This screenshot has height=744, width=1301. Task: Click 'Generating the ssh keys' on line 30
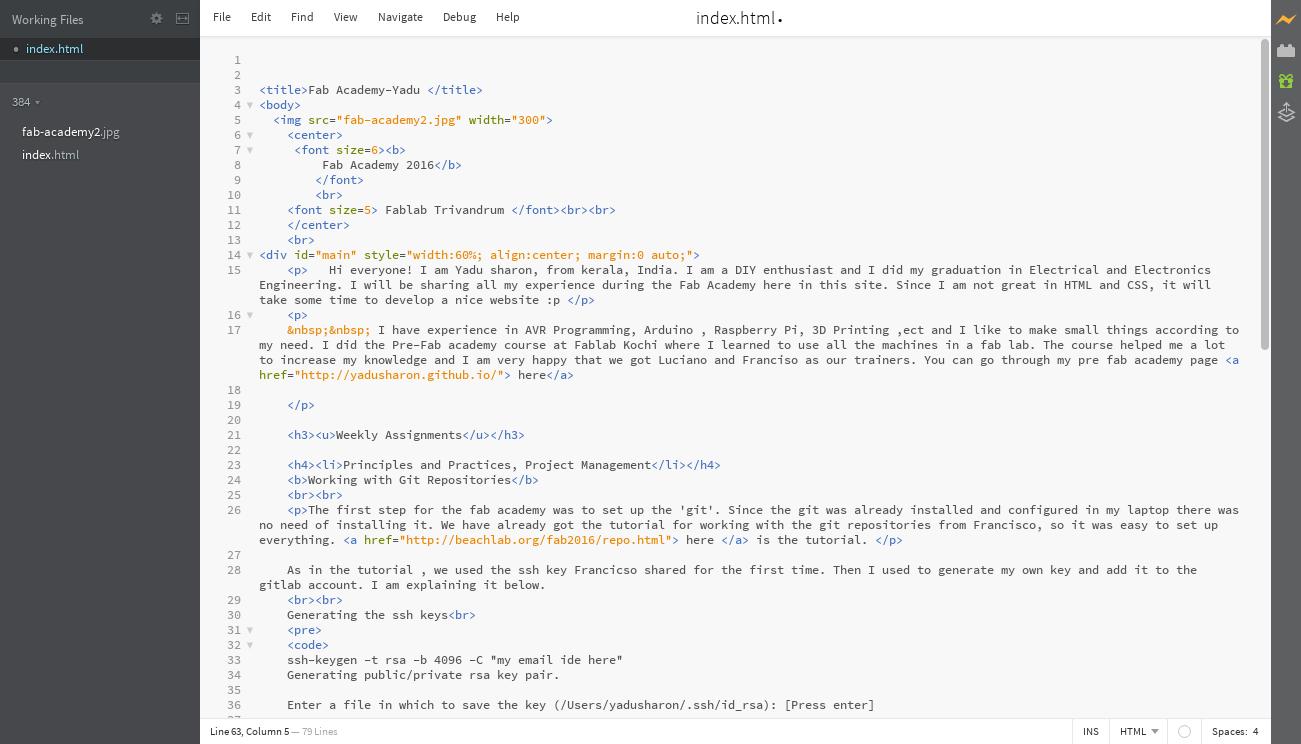367,615
